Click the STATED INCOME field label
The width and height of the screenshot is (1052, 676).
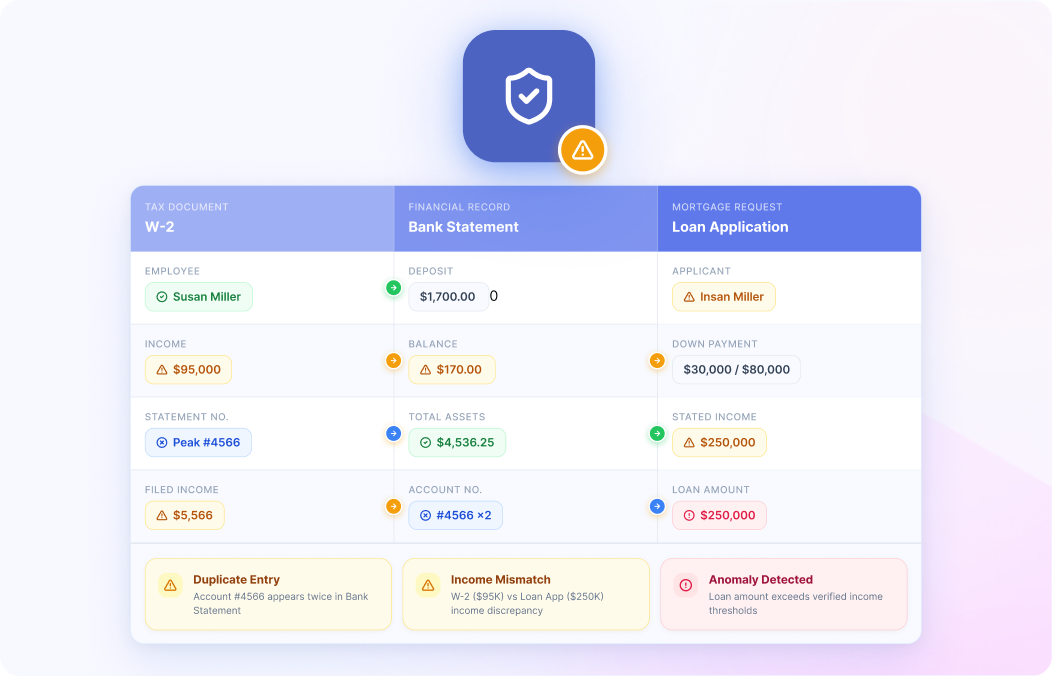tap(715, 416)
